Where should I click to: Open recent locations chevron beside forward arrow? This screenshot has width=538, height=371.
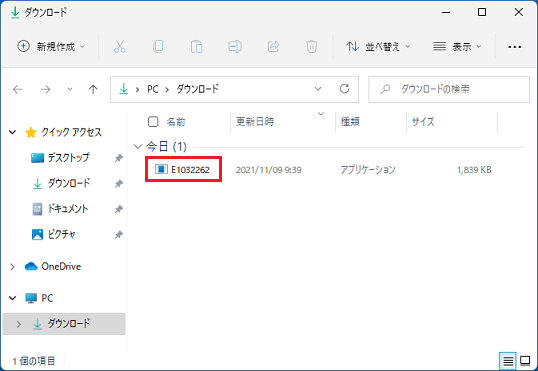click(x=70, y=89)
